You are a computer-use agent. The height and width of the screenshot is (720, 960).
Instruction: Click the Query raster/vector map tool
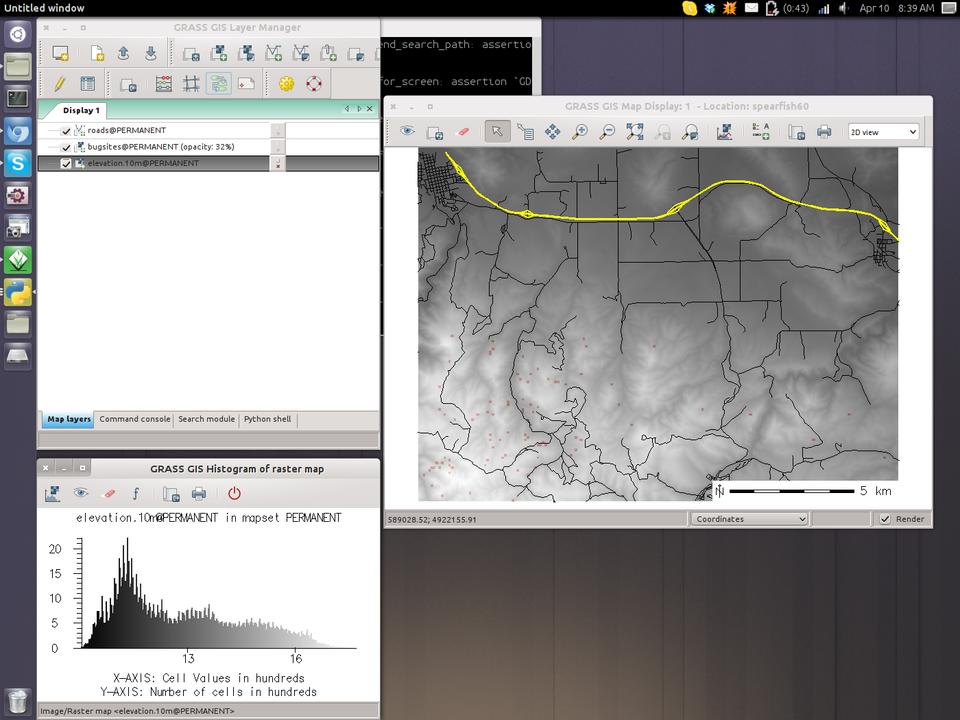(525, 132)
